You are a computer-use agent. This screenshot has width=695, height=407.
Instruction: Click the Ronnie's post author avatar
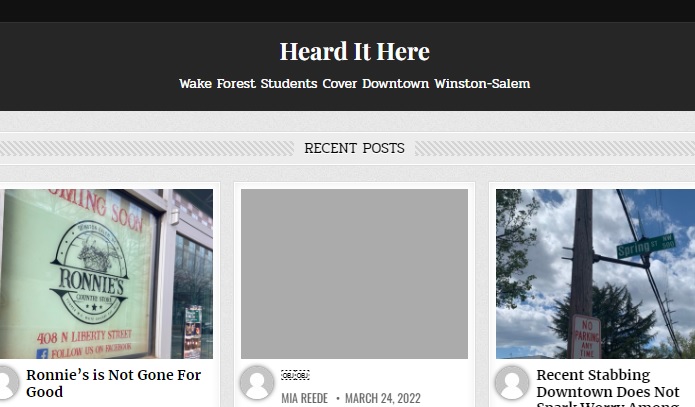(x=8, y=383)
